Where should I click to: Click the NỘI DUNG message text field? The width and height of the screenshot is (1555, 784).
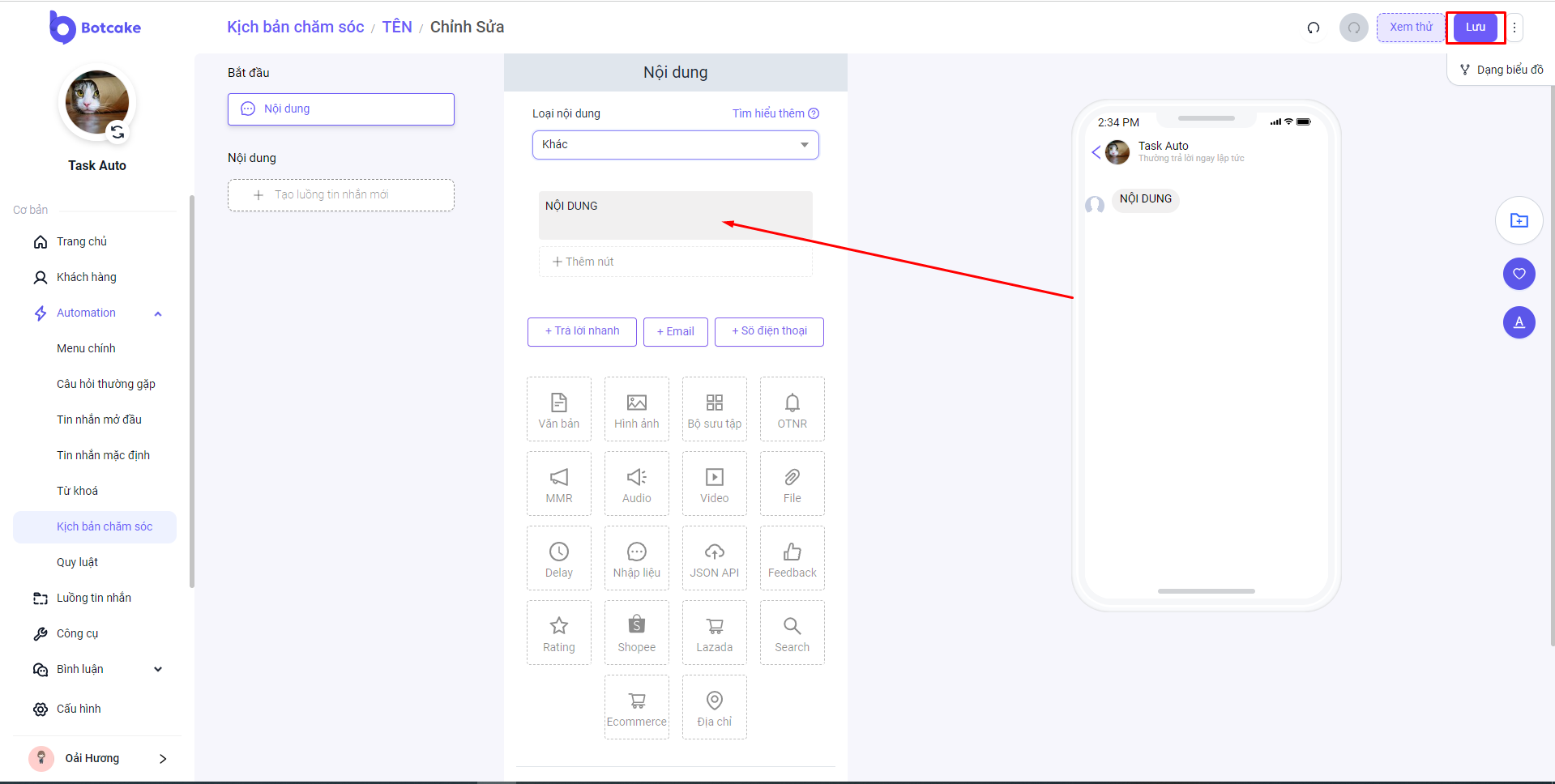675,215
